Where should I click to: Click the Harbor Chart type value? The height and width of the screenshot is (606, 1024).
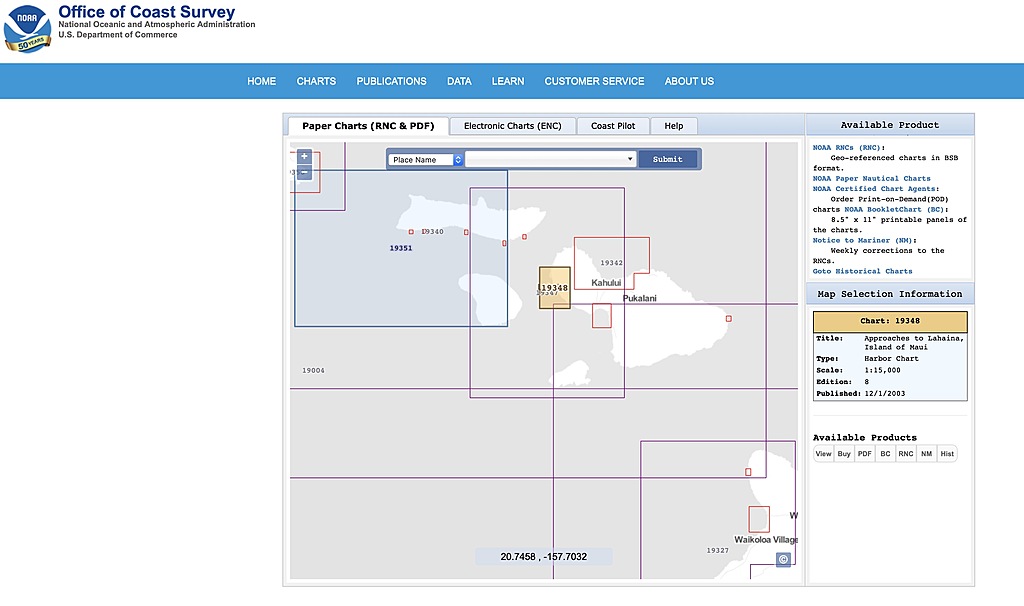(x=891, y=359)
